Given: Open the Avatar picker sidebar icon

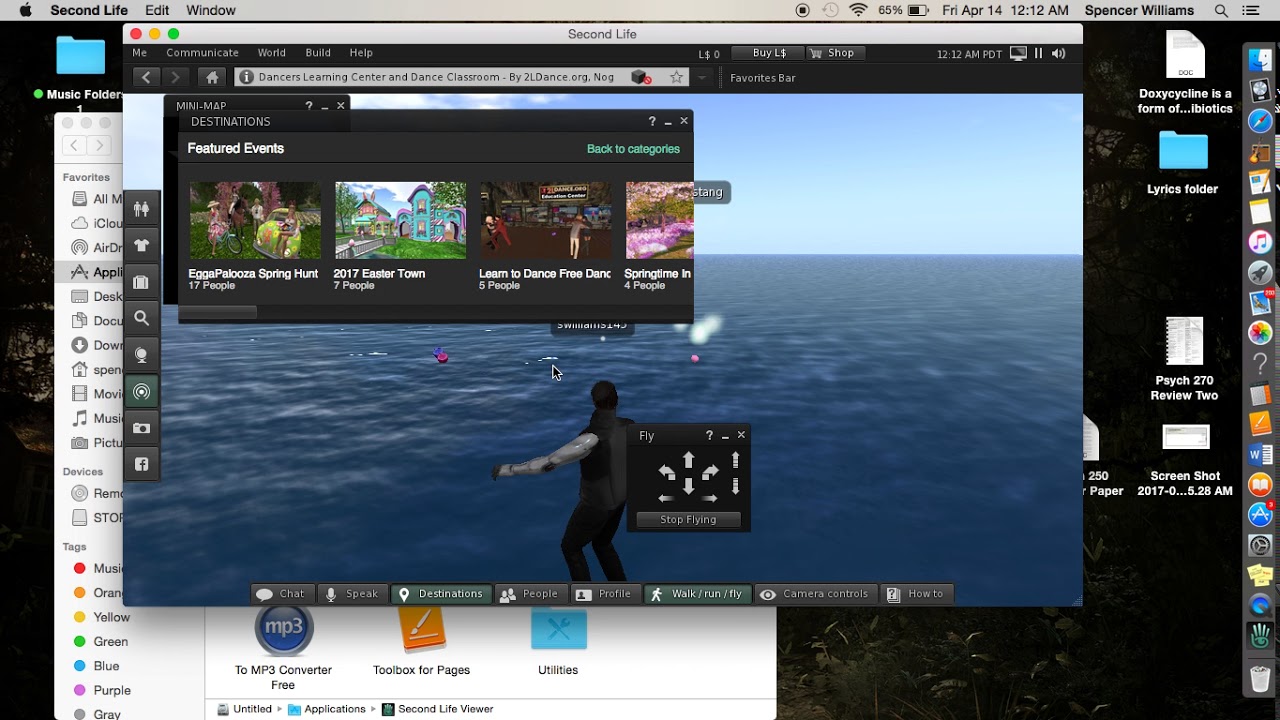Looking at the screenshot, I should pyautogui.click(x=141, y=208).
